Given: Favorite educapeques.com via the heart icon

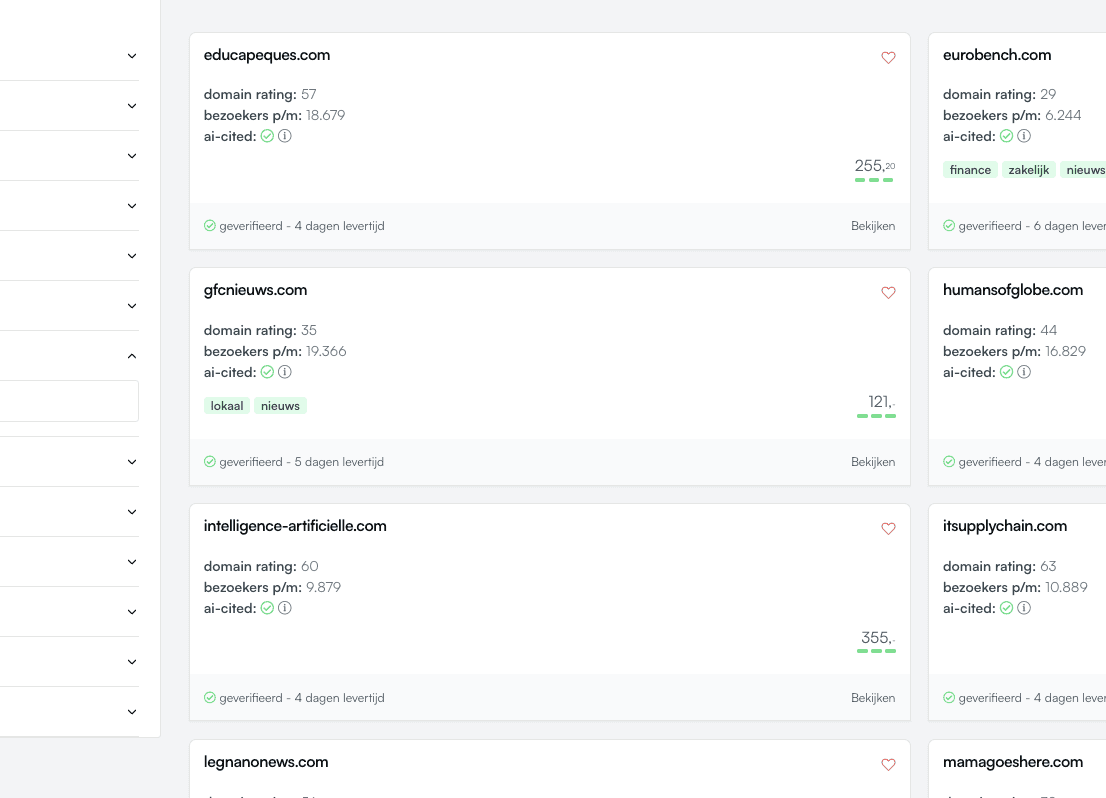Looking at the screenshot, I should point(888,58).
